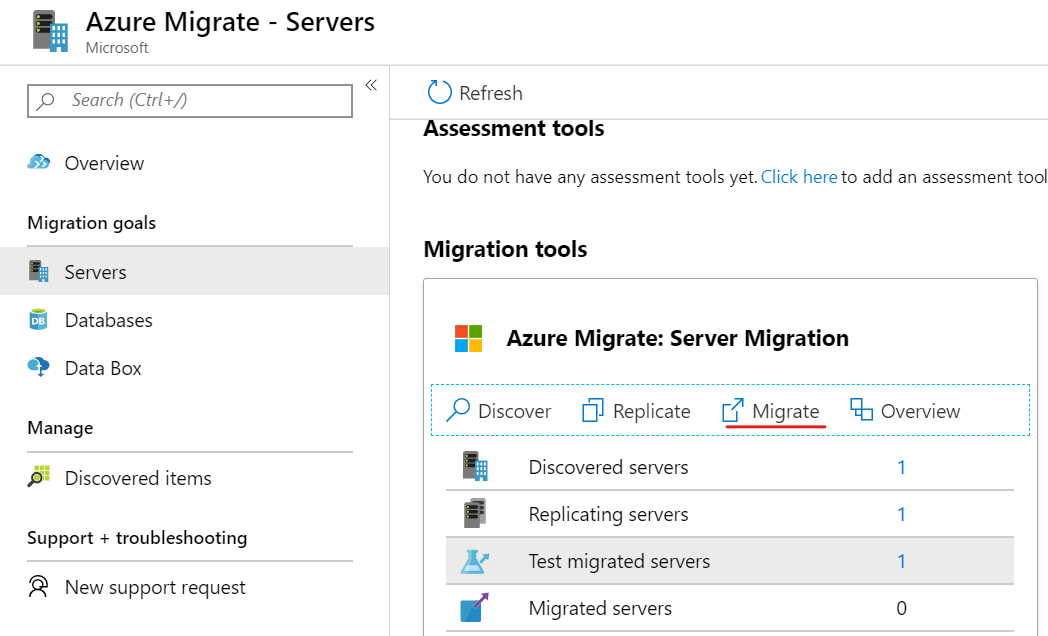Click 'Azure Migrate: Server Migration' card title
Image resolution: width=1048 pixels, height=636 pixels.
[x=678, y=338]
